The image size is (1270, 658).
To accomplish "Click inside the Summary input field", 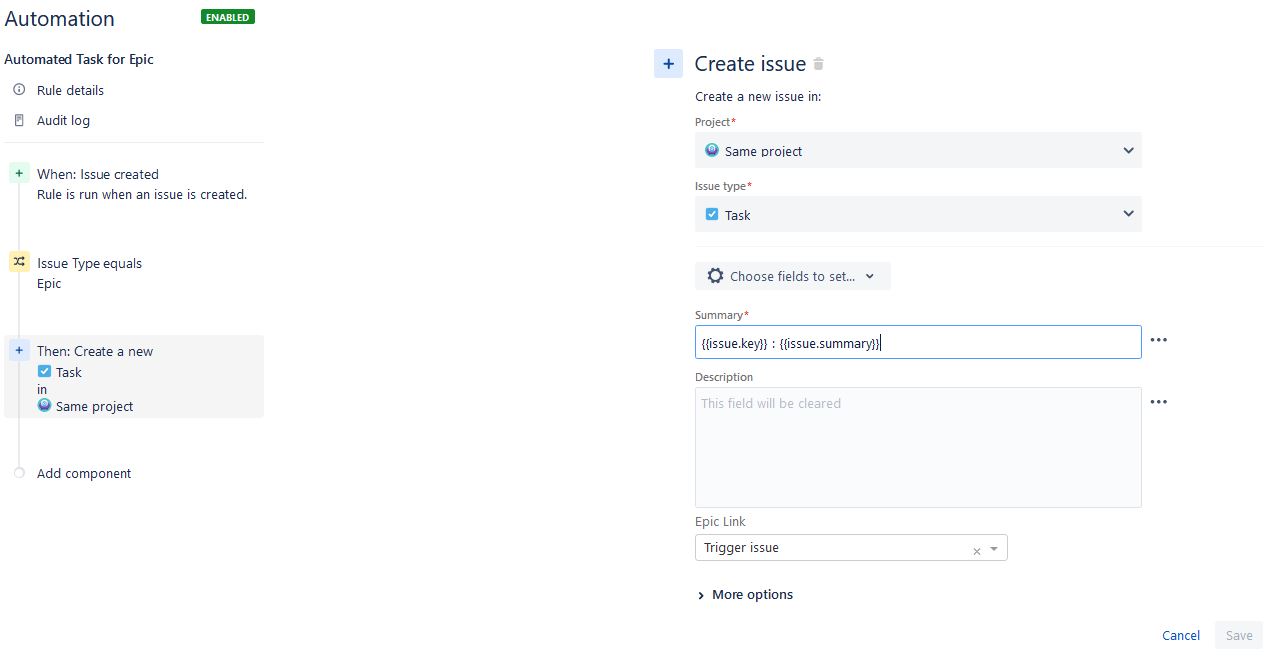I will point(917,341).
